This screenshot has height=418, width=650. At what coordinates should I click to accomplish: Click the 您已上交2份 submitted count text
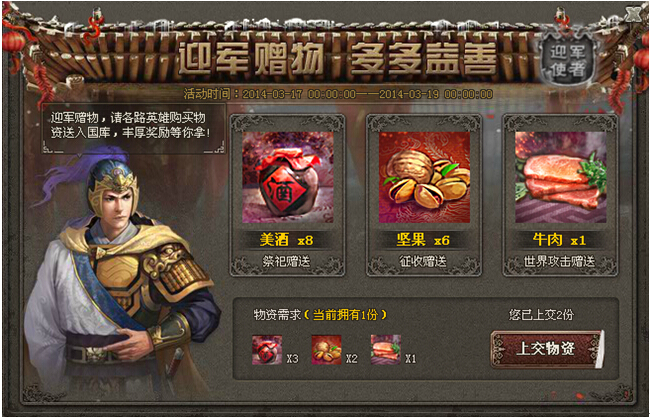pyautogui.click(x=542, y=315)
